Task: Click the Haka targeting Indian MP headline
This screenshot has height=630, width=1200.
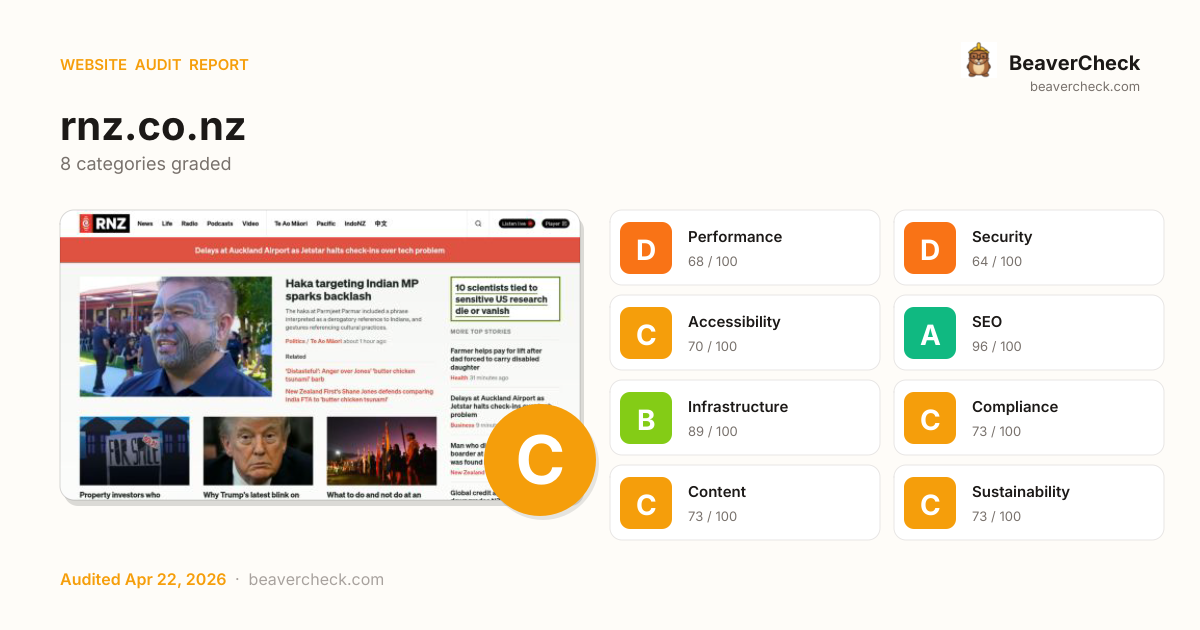Action: click(x=352, y=289)
